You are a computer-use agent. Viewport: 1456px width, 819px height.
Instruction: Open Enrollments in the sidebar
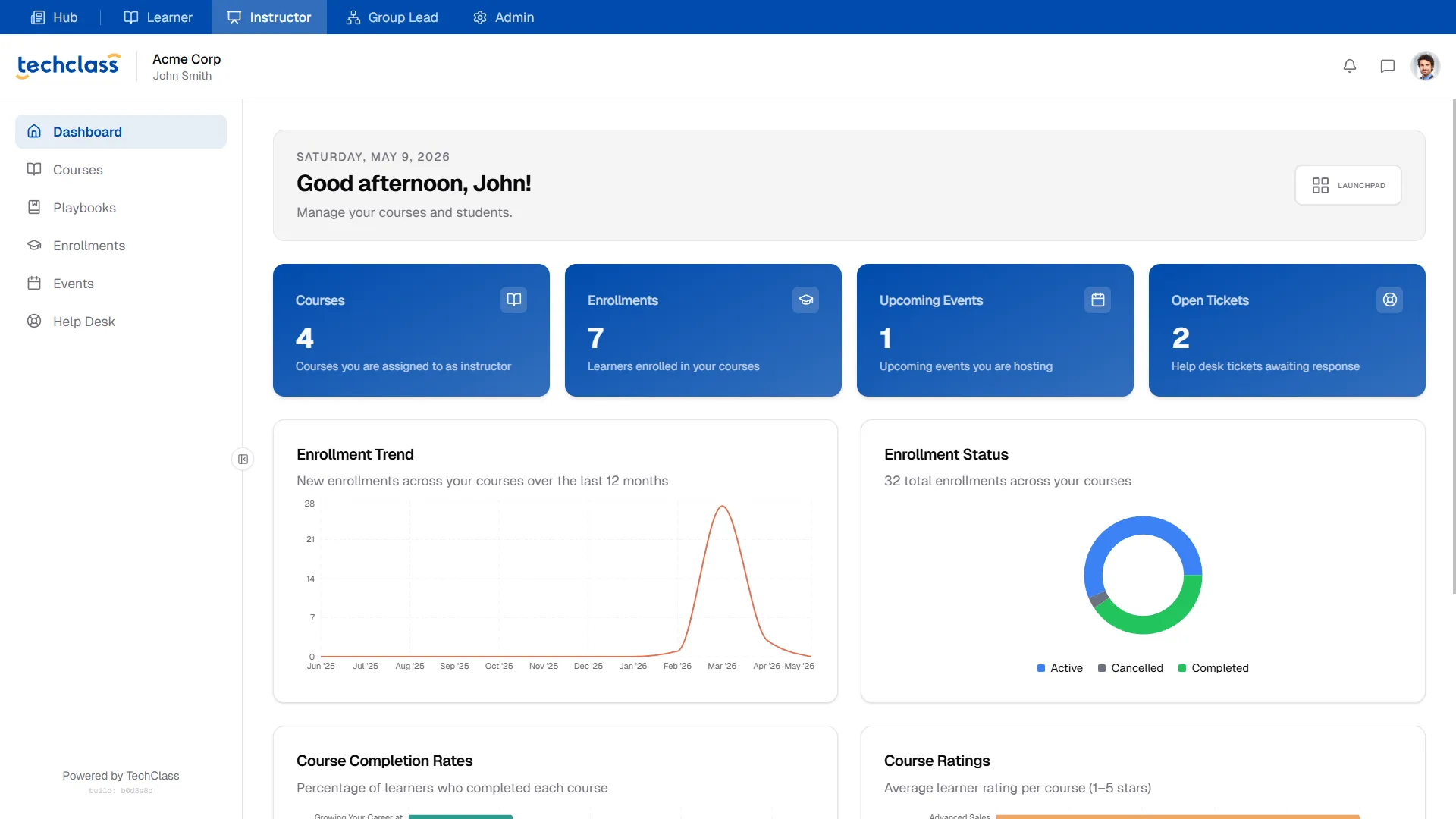121,246
